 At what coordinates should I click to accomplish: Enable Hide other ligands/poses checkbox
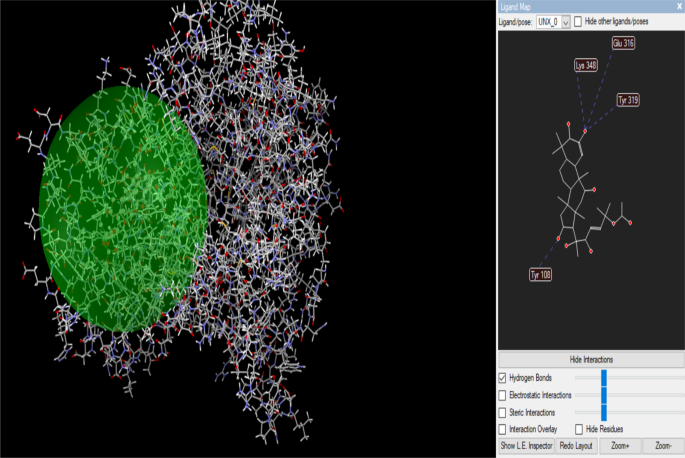[579, 21]
